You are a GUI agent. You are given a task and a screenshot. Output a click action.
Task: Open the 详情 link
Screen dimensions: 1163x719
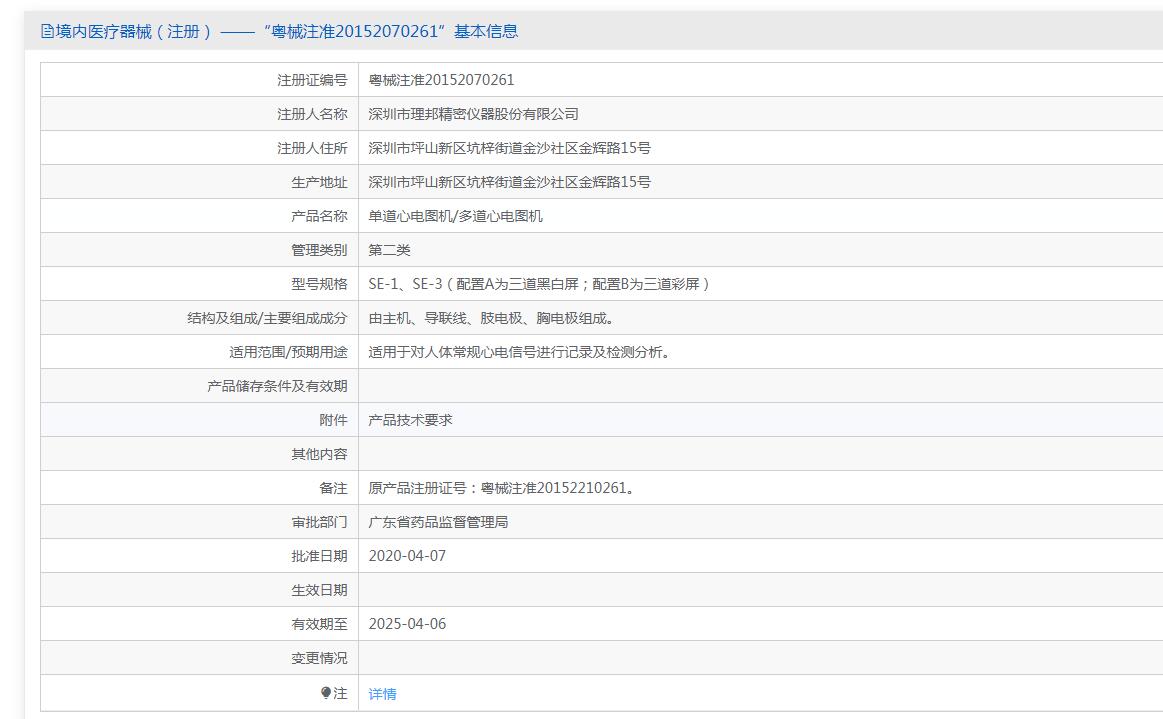coord(382,694)
